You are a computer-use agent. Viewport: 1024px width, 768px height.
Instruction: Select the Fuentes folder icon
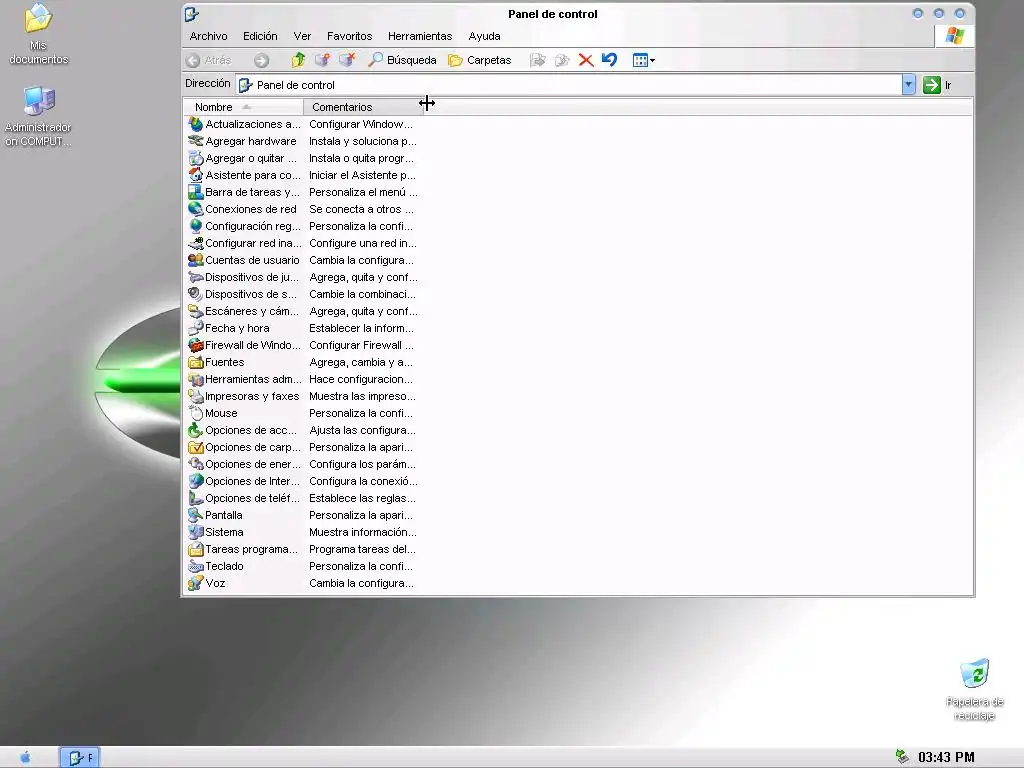click(x=195, y=362)
